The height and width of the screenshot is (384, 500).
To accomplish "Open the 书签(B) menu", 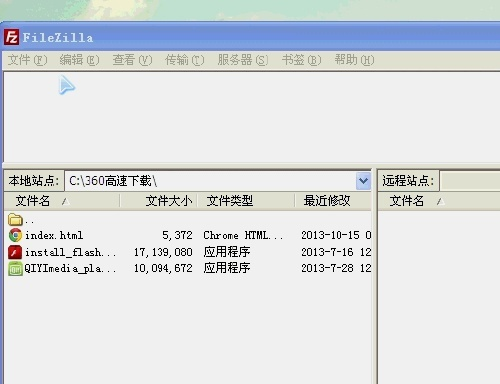I will 301,60.
